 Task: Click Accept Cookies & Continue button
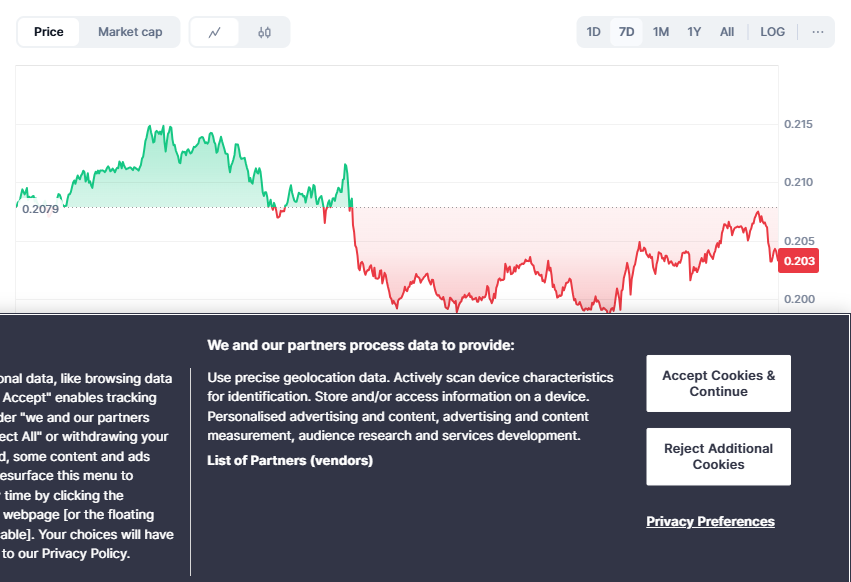tap(718, 383)
